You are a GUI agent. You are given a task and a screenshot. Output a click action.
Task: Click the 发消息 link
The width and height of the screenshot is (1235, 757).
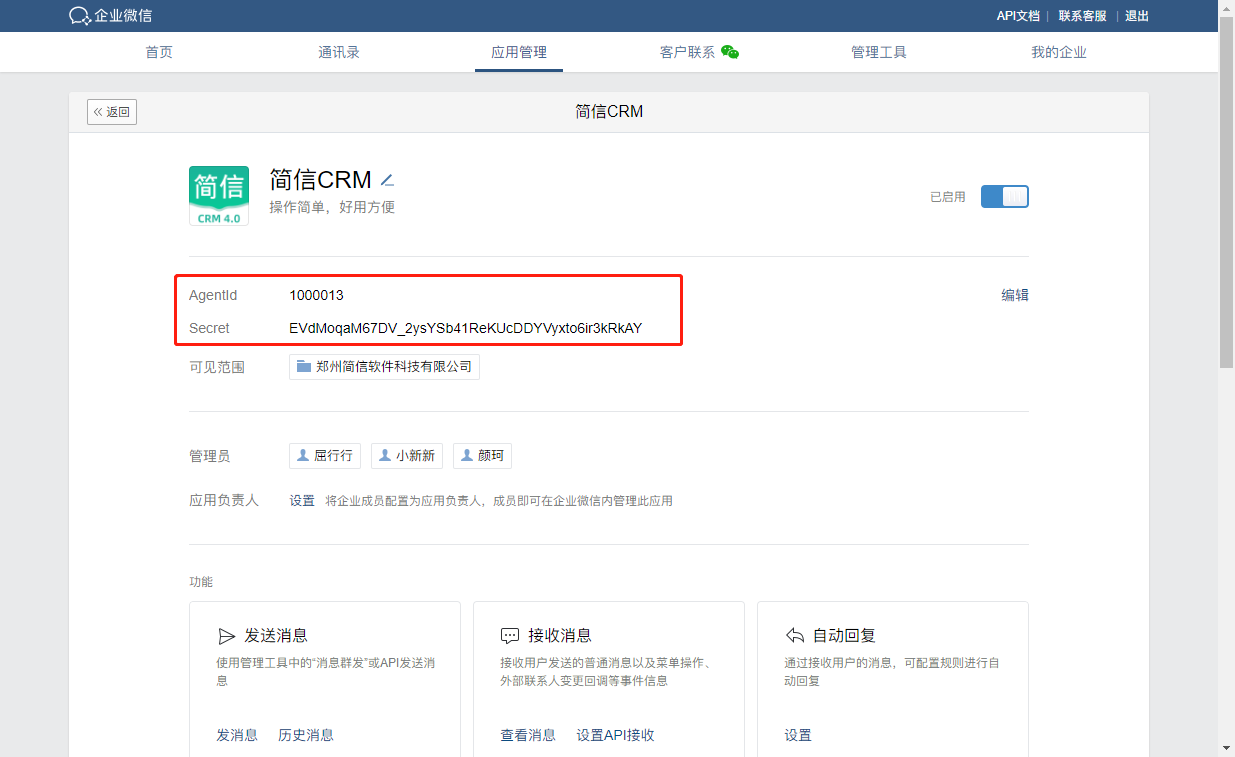[237, 735]
